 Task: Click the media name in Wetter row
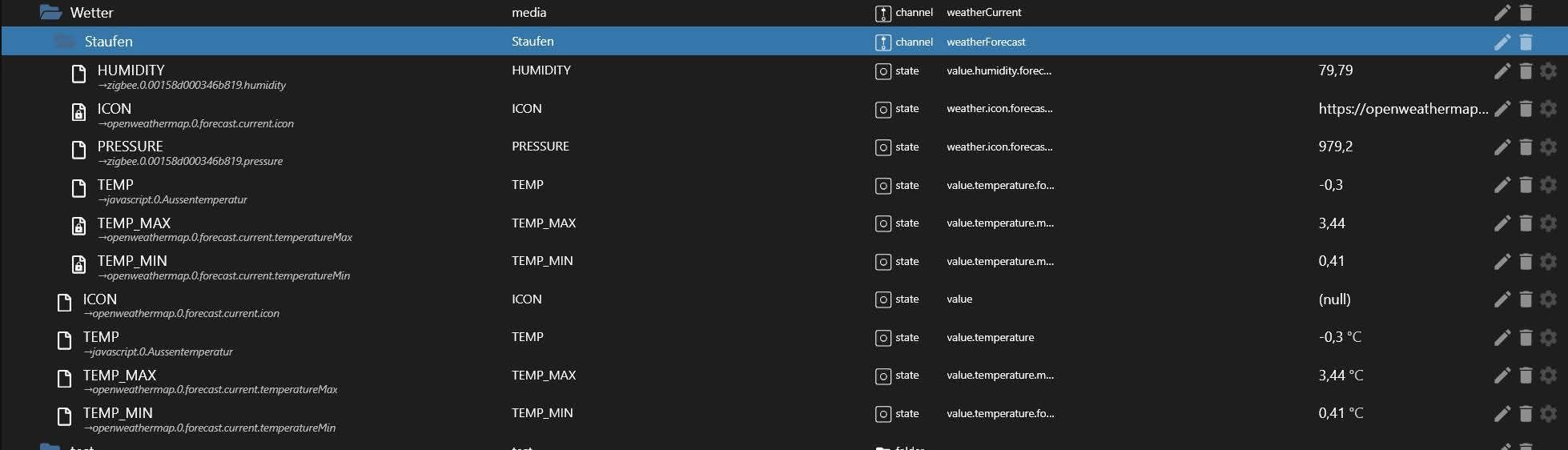pos(529,12)
